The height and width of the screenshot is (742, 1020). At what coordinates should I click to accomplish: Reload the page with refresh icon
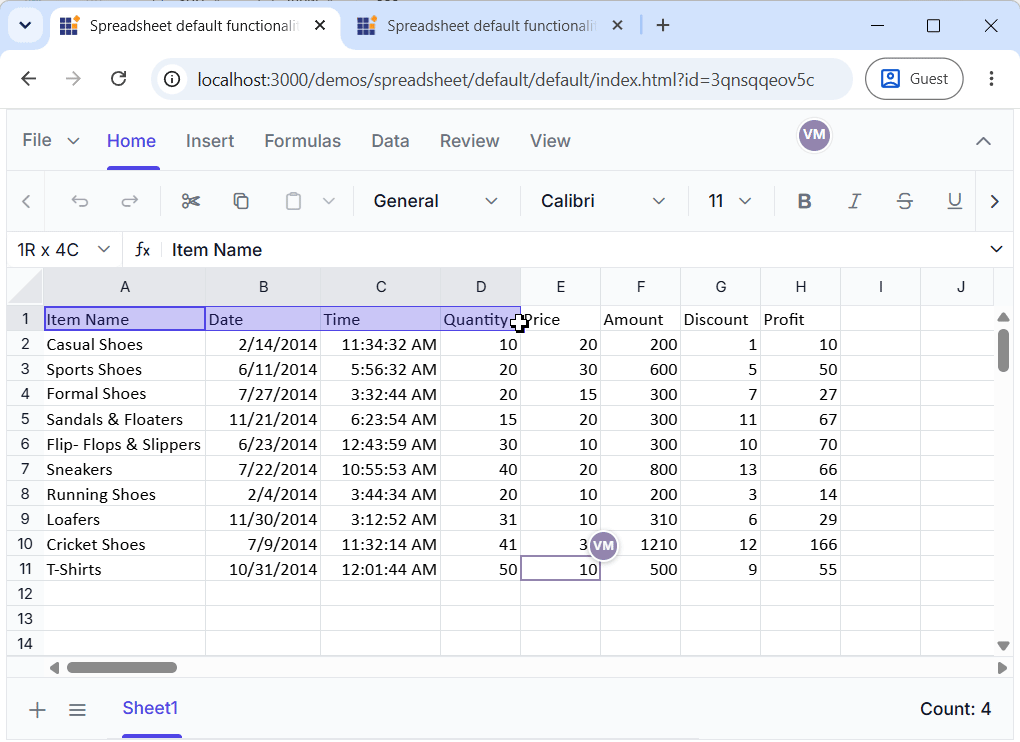coord(118,79)
